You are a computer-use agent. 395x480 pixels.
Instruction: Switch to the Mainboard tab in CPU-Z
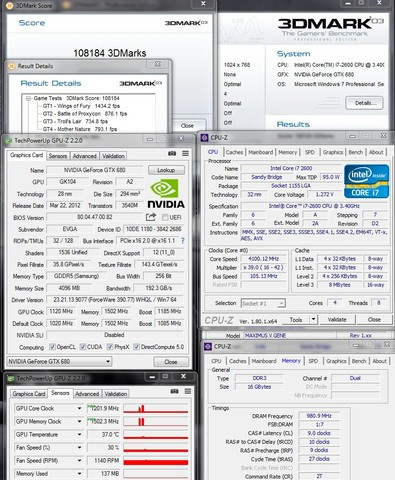click(261, 152)
